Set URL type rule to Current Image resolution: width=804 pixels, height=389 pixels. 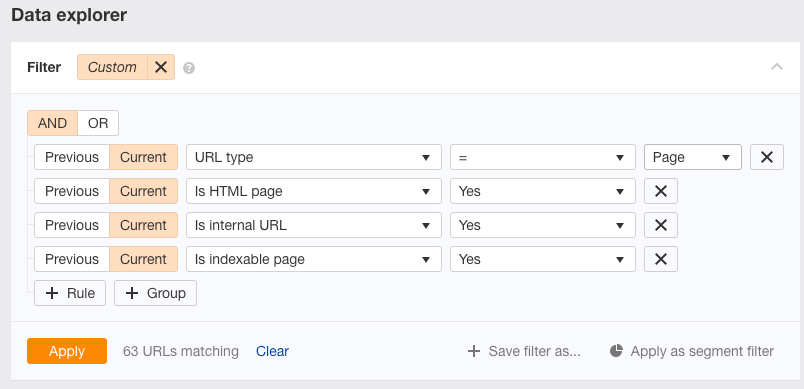tap(144, 157)
